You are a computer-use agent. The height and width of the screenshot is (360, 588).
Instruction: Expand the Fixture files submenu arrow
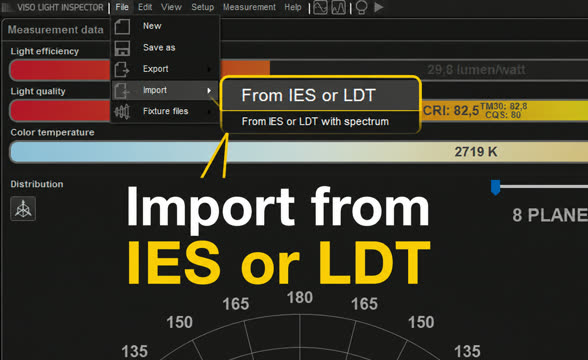[209, 111]
